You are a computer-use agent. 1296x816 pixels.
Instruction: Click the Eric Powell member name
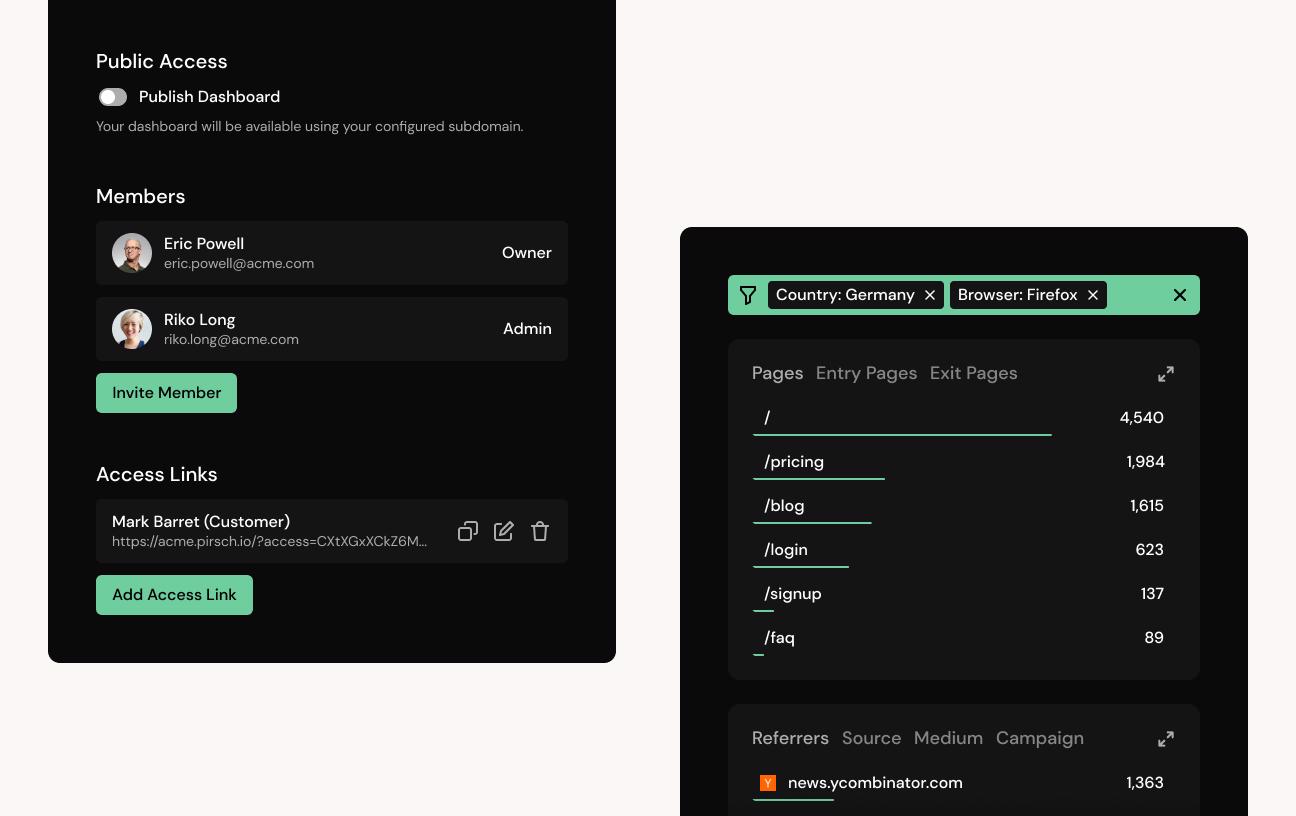204,244
